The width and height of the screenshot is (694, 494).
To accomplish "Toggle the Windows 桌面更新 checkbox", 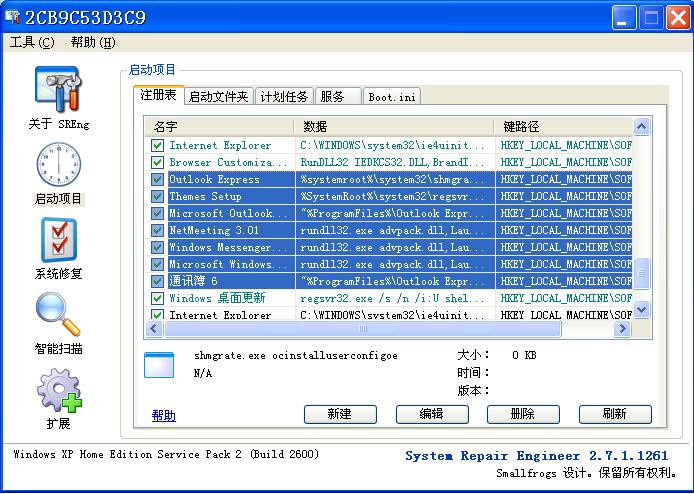I will [157, 298].
